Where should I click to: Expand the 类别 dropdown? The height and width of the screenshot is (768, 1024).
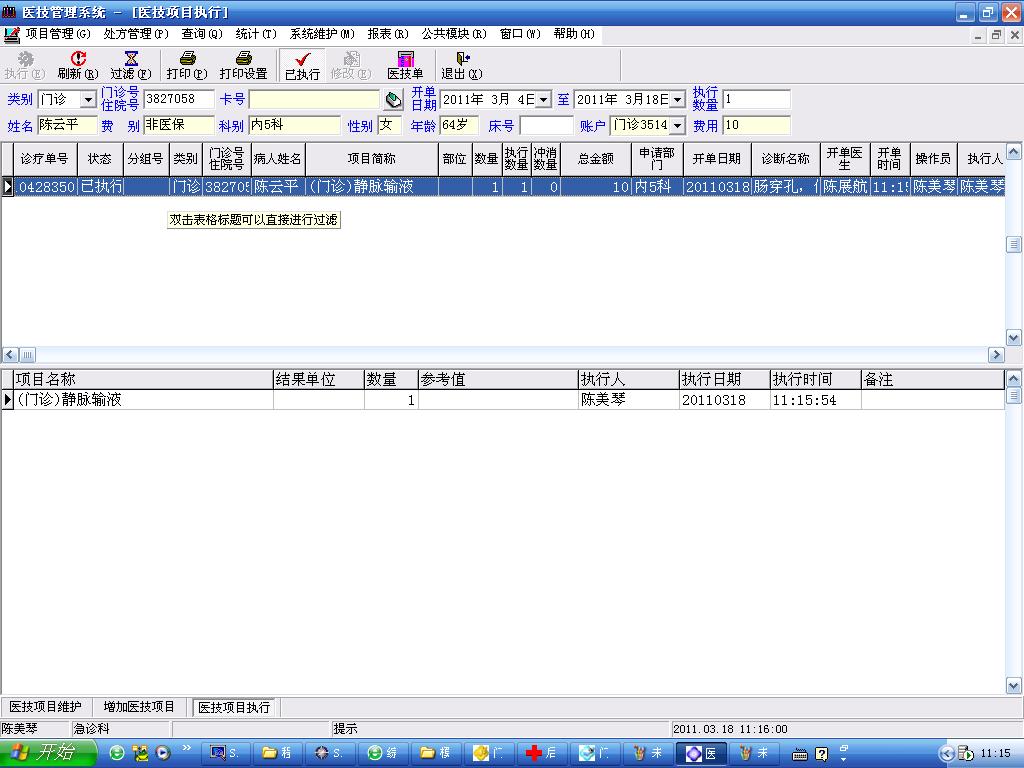(x=88, y=100)
